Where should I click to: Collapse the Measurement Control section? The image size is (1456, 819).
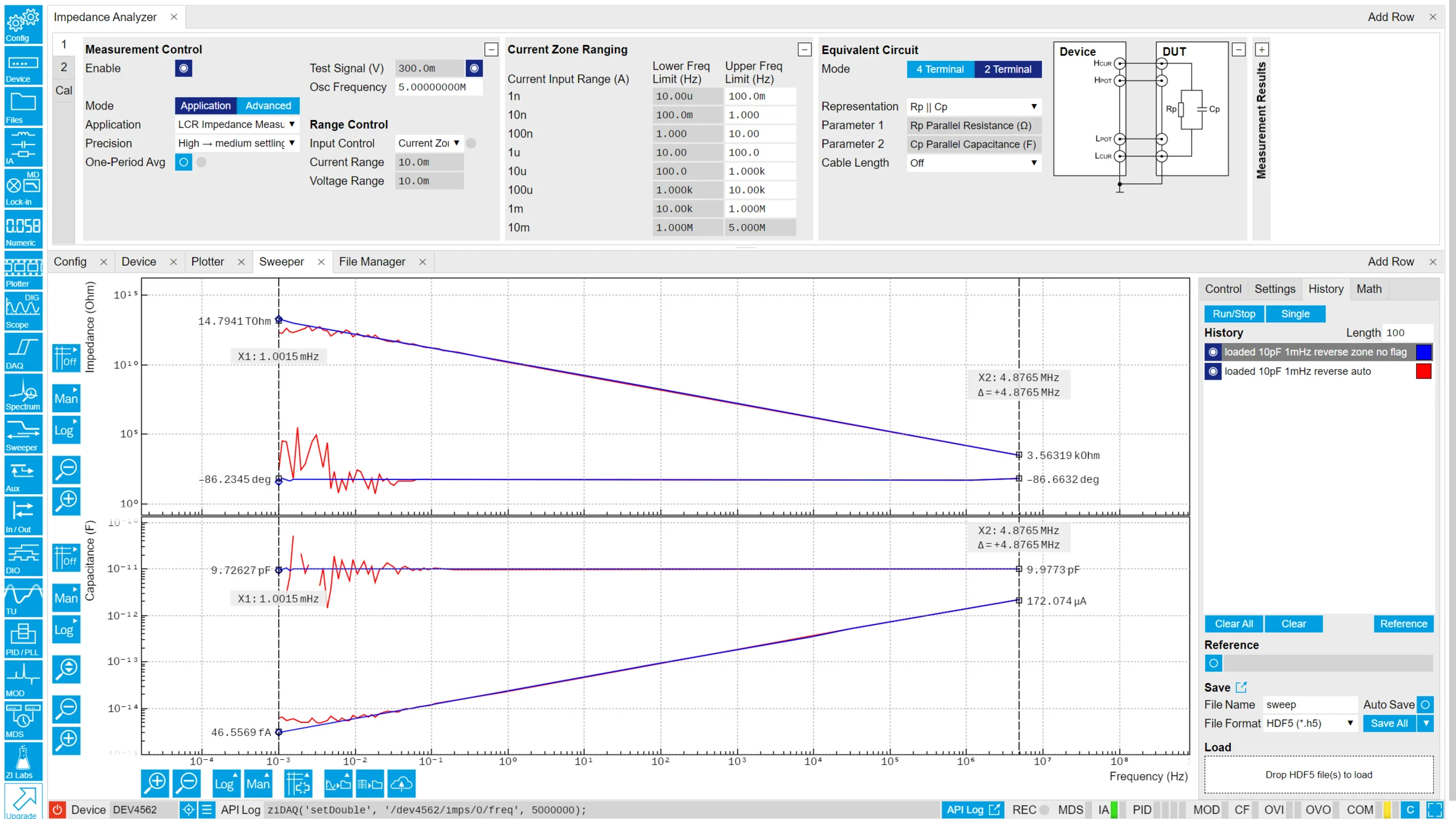tap(491, 49)
